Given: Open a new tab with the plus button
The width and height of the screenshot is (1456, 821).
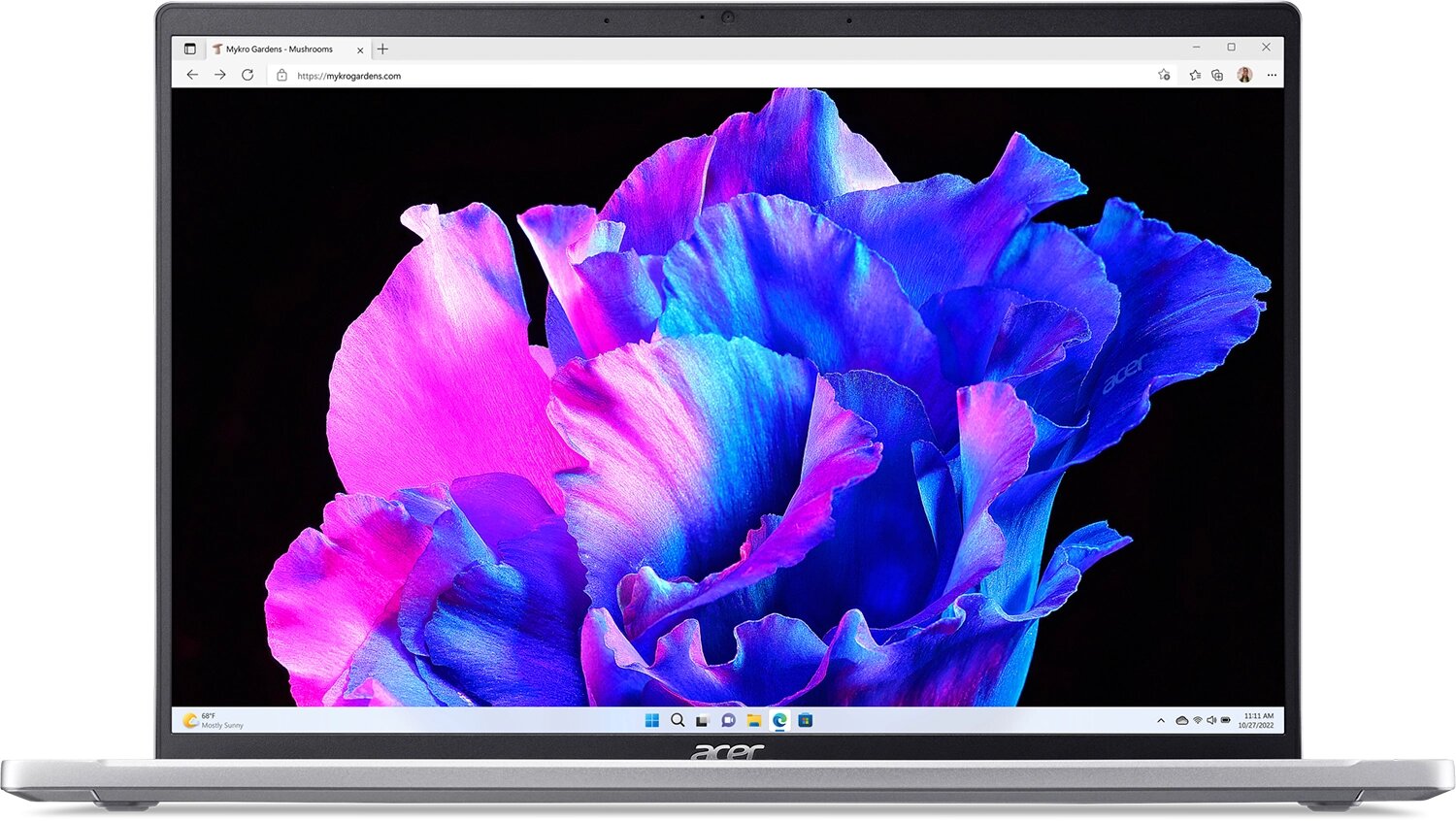Looking at the screenshot, I should [x=381, y=49].
